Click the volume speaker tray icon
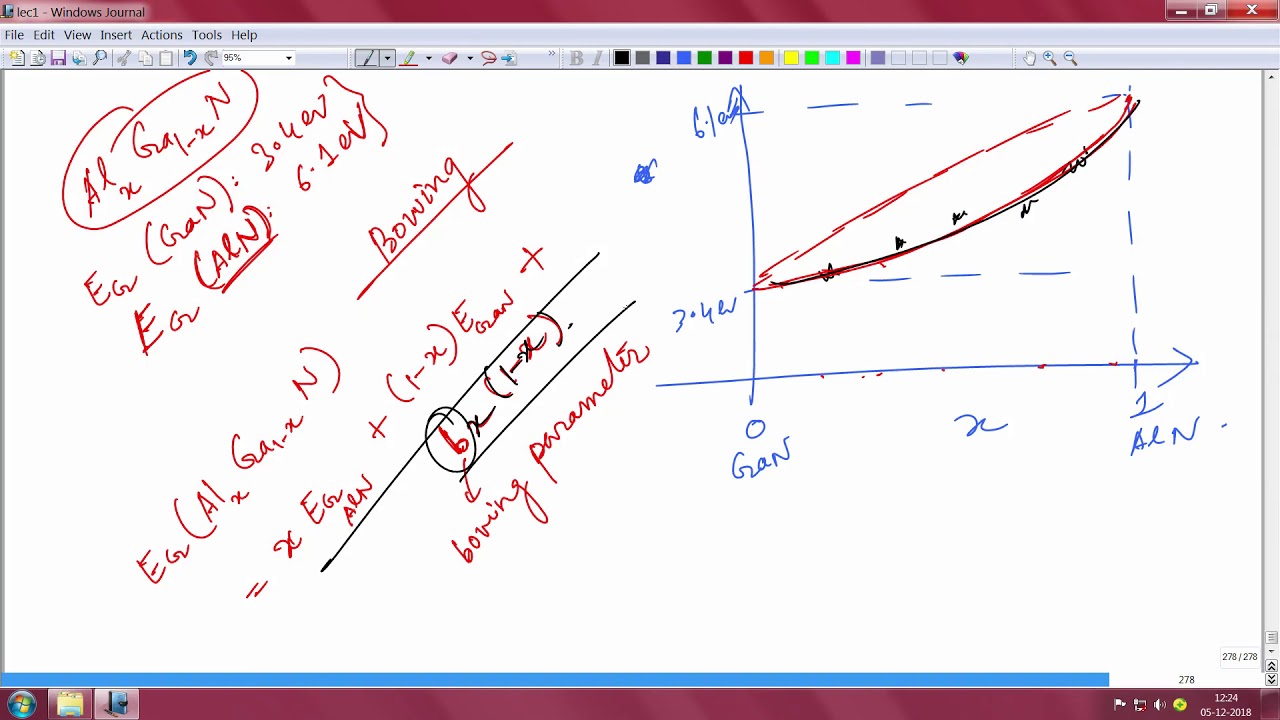1280x720 pixels. (x=1161, y=705)
